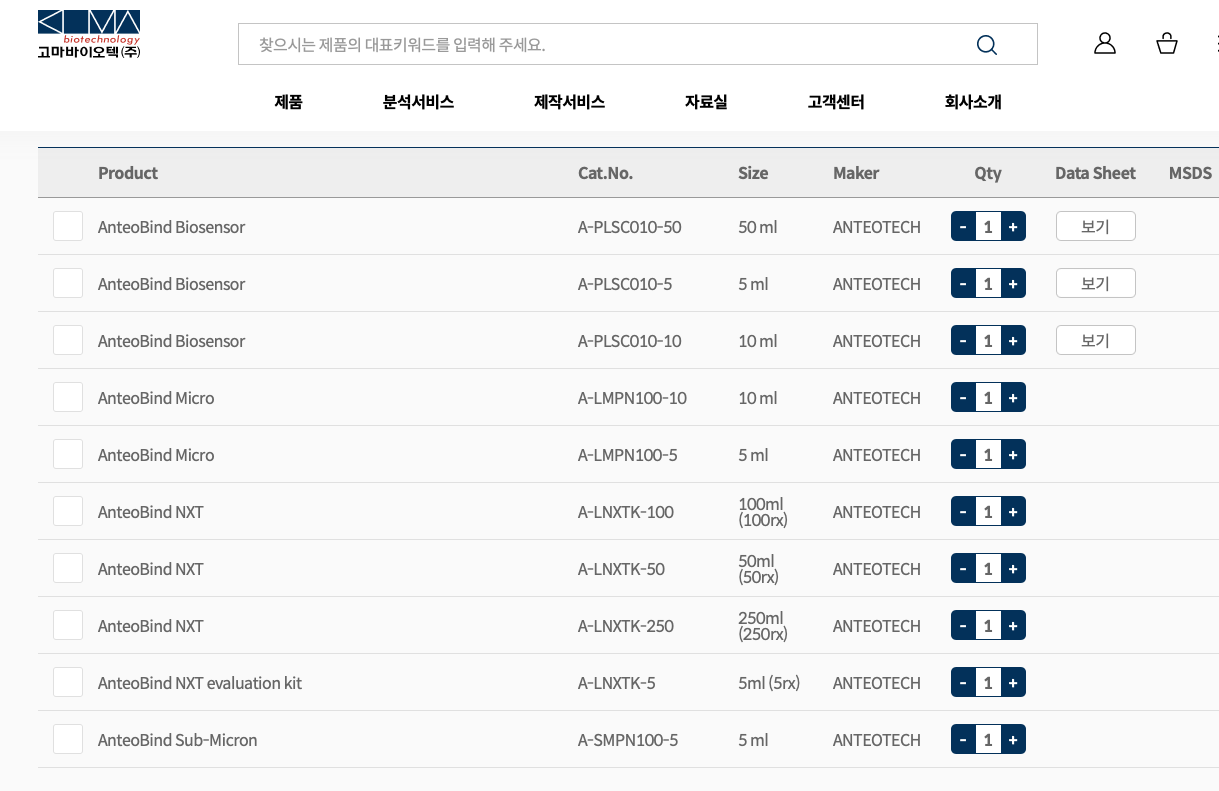Screen dimensions: 1219x791
Task: Click the AnteoBind NXT evaluation kit name
Action: point(200,683)
